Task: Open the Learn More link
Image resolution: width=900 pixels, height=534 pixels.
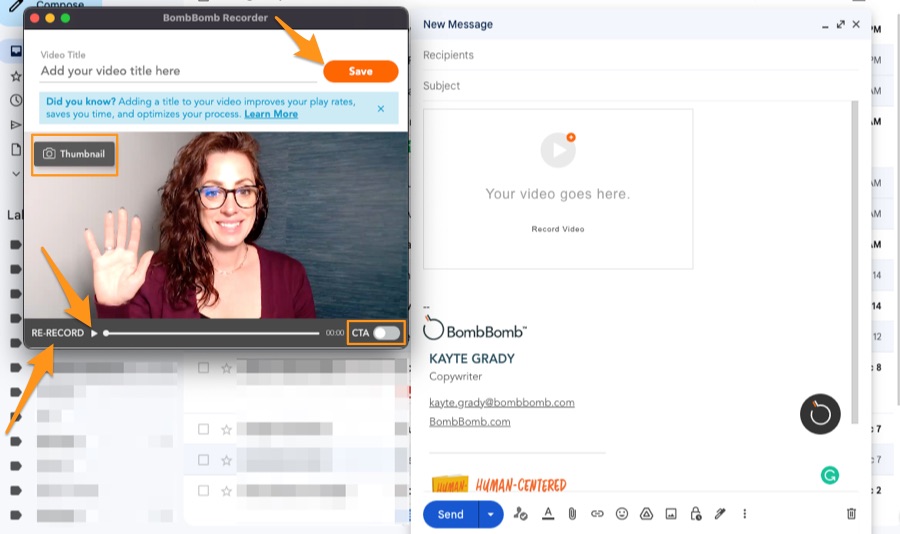Action: 271,114
